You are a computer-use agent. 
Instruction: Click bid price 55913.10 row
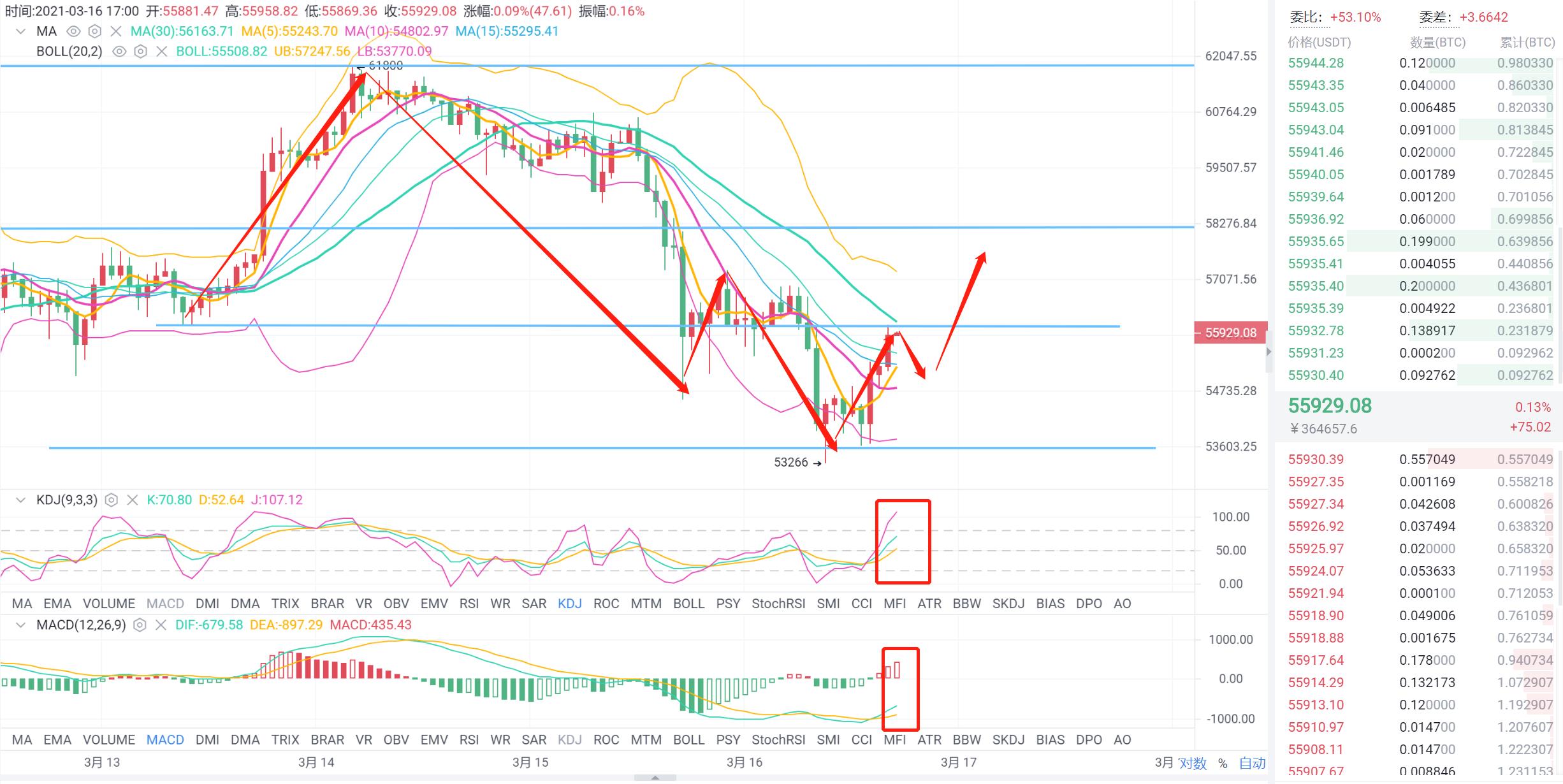coord(1420,705)
